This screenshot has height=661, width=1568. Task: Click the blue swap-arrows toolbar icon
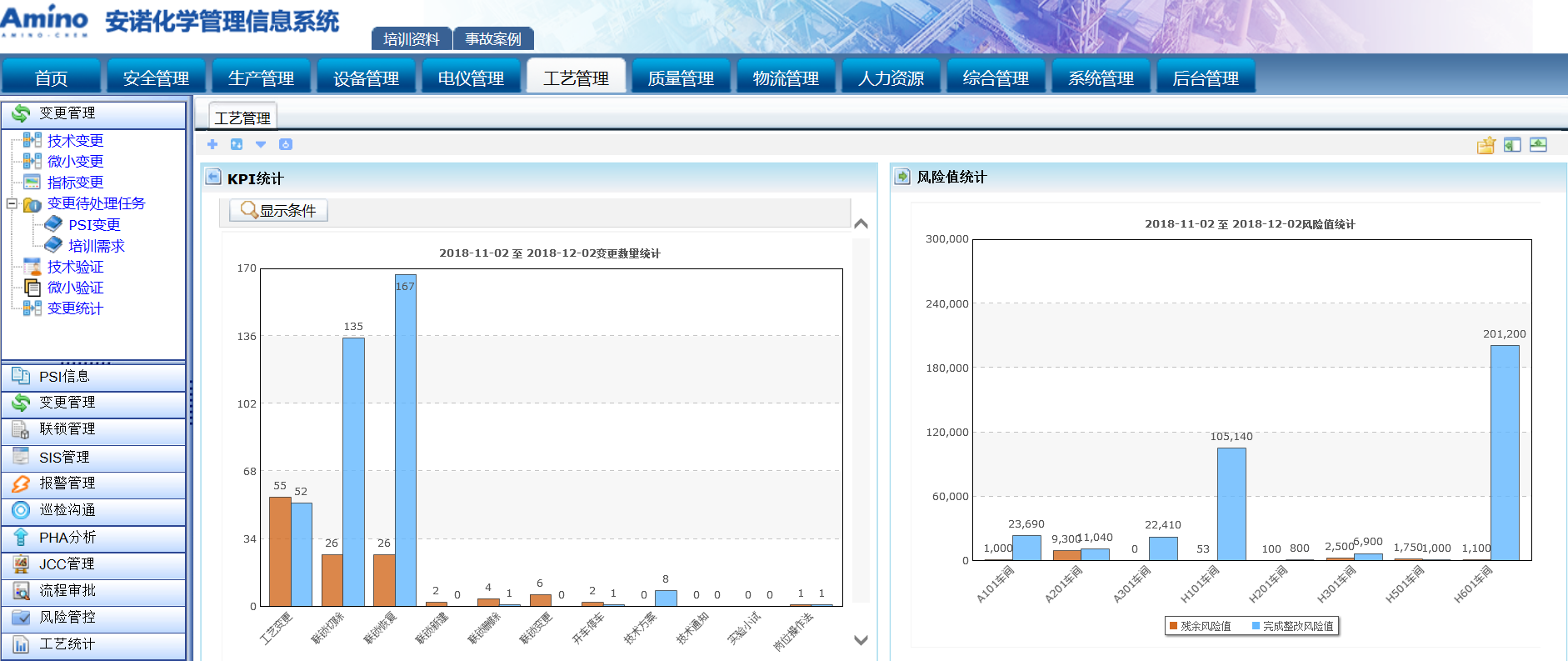[x=237, y=144]
